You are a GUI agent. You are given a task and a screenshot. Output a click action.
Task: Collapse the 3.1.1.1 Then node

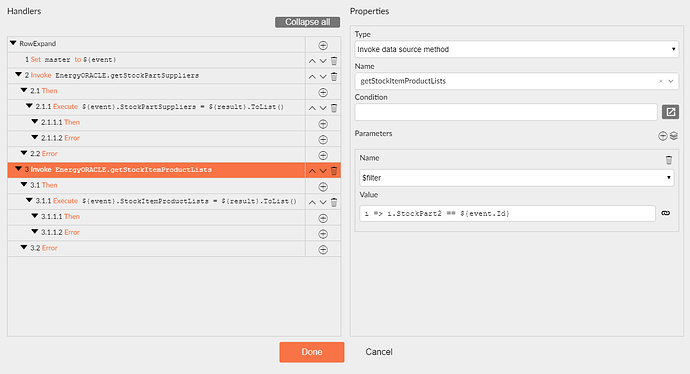[x=35, y=216]
